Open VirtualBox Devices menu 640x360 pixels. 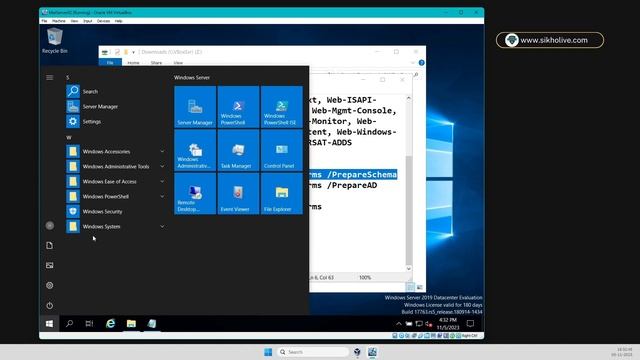[x=103, y=21]
